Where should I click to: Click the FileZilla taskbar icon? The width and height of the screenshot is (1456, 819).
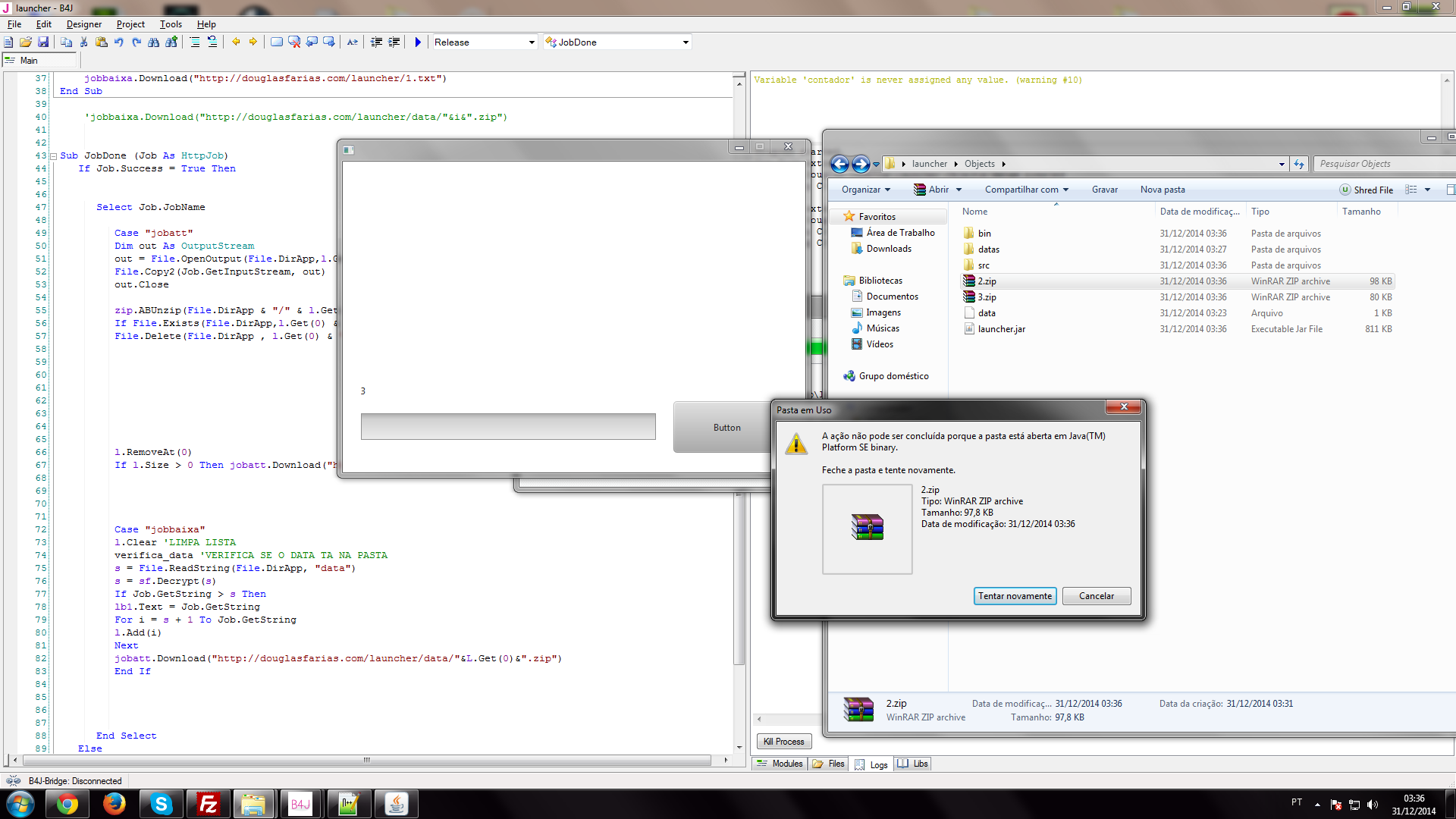[x=208, y=804]
